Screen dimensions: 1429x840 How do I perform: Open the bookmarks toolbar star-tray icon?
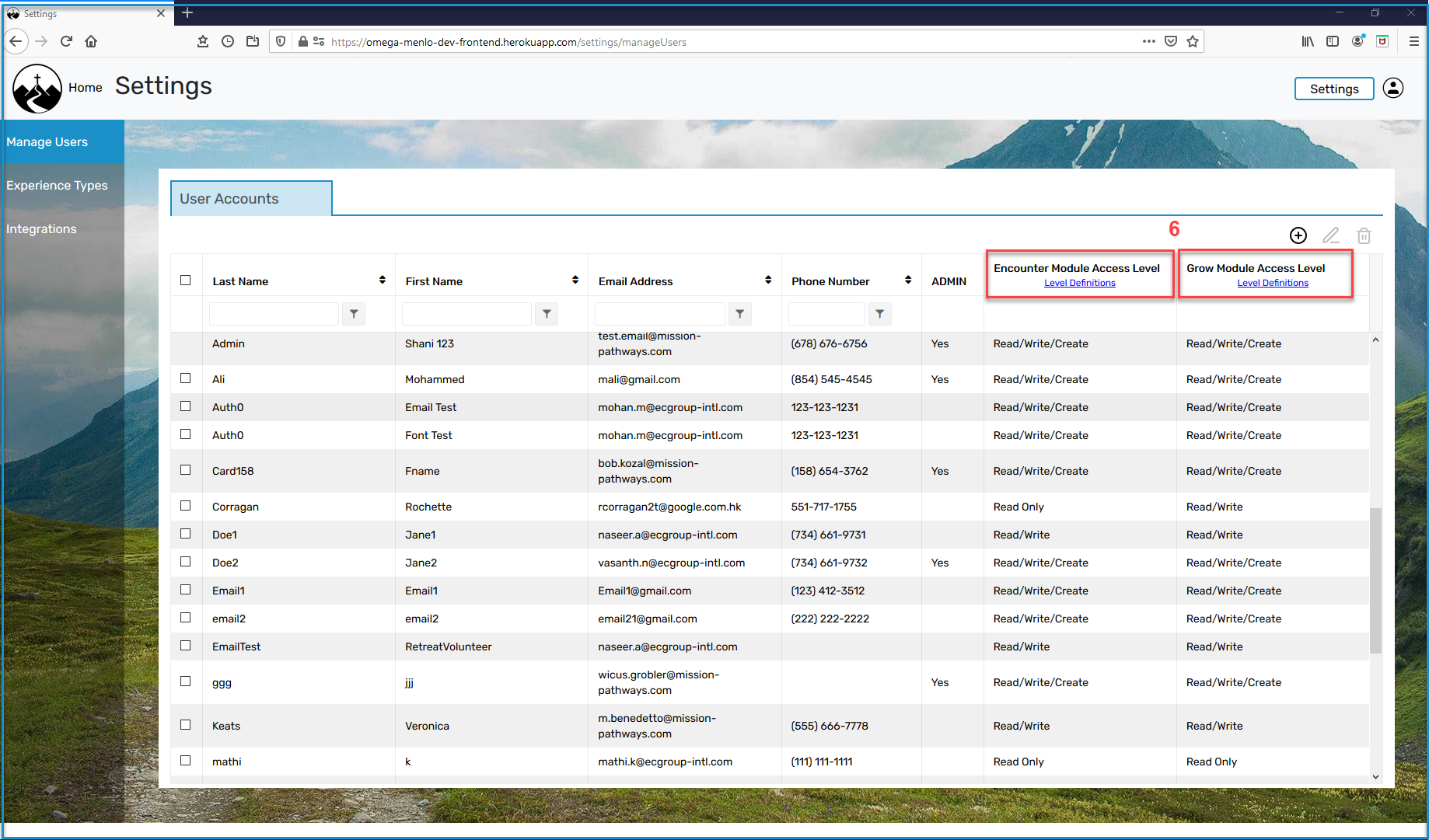pos(203,42)
